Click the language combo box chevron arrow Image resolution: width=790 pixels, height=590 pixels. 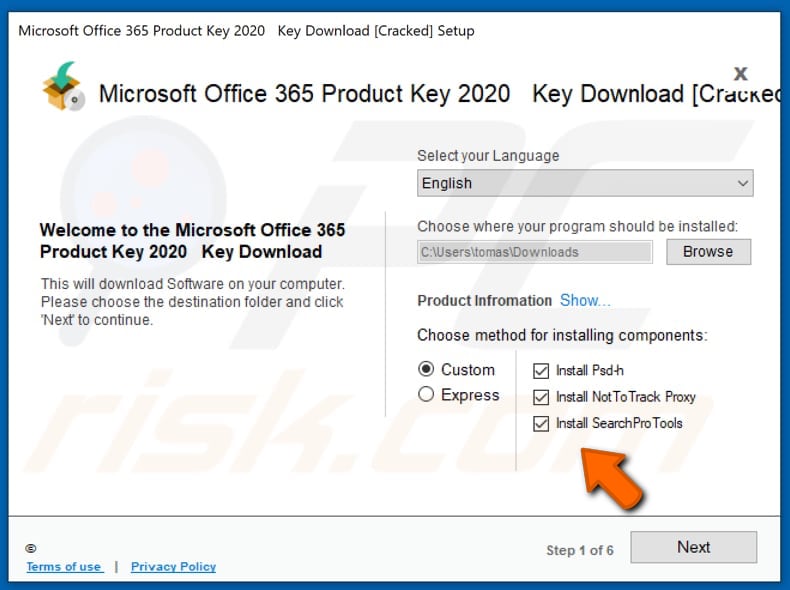point(742,183)
